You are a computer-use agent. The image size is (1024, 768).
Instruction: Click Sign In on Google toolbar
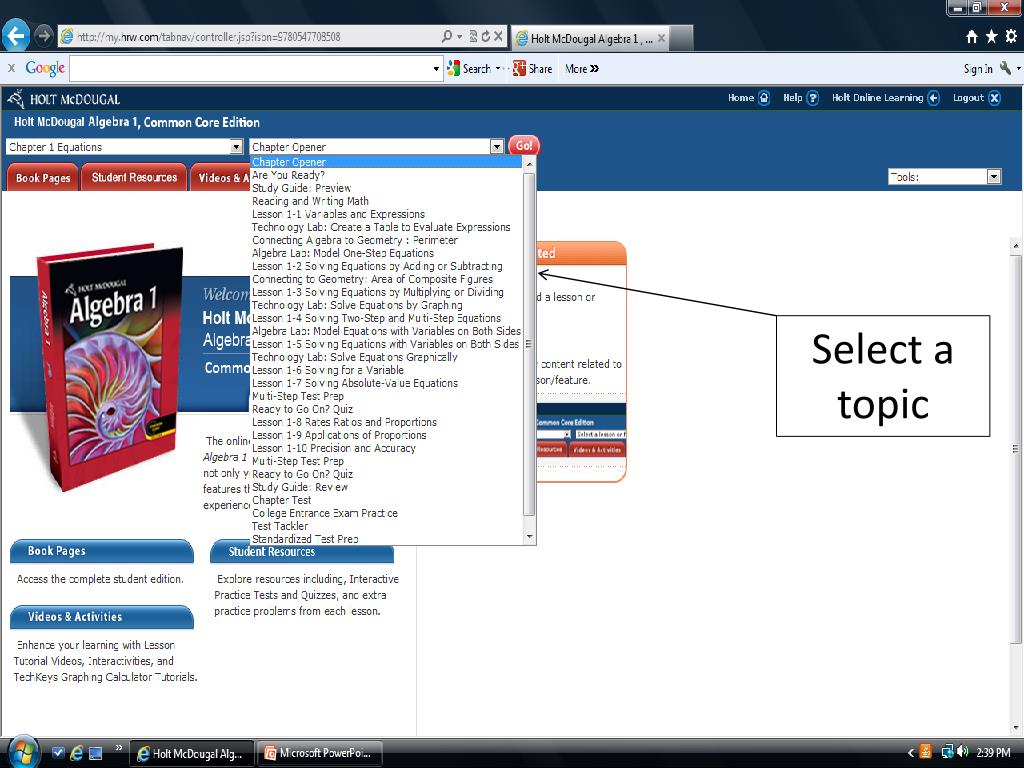point(978,69)
